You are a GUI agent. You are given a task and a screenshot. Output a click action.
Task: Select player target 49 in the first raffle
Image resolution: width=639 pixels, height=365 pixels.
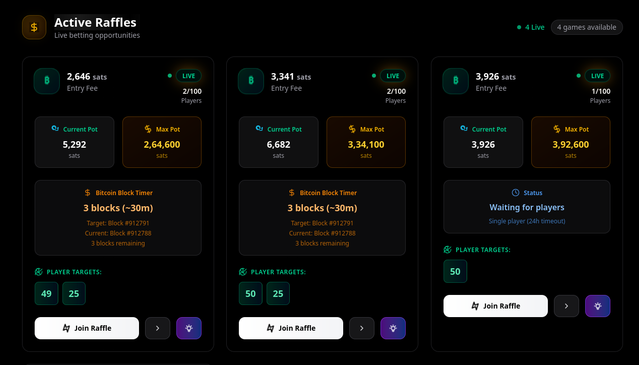[46, 293]
